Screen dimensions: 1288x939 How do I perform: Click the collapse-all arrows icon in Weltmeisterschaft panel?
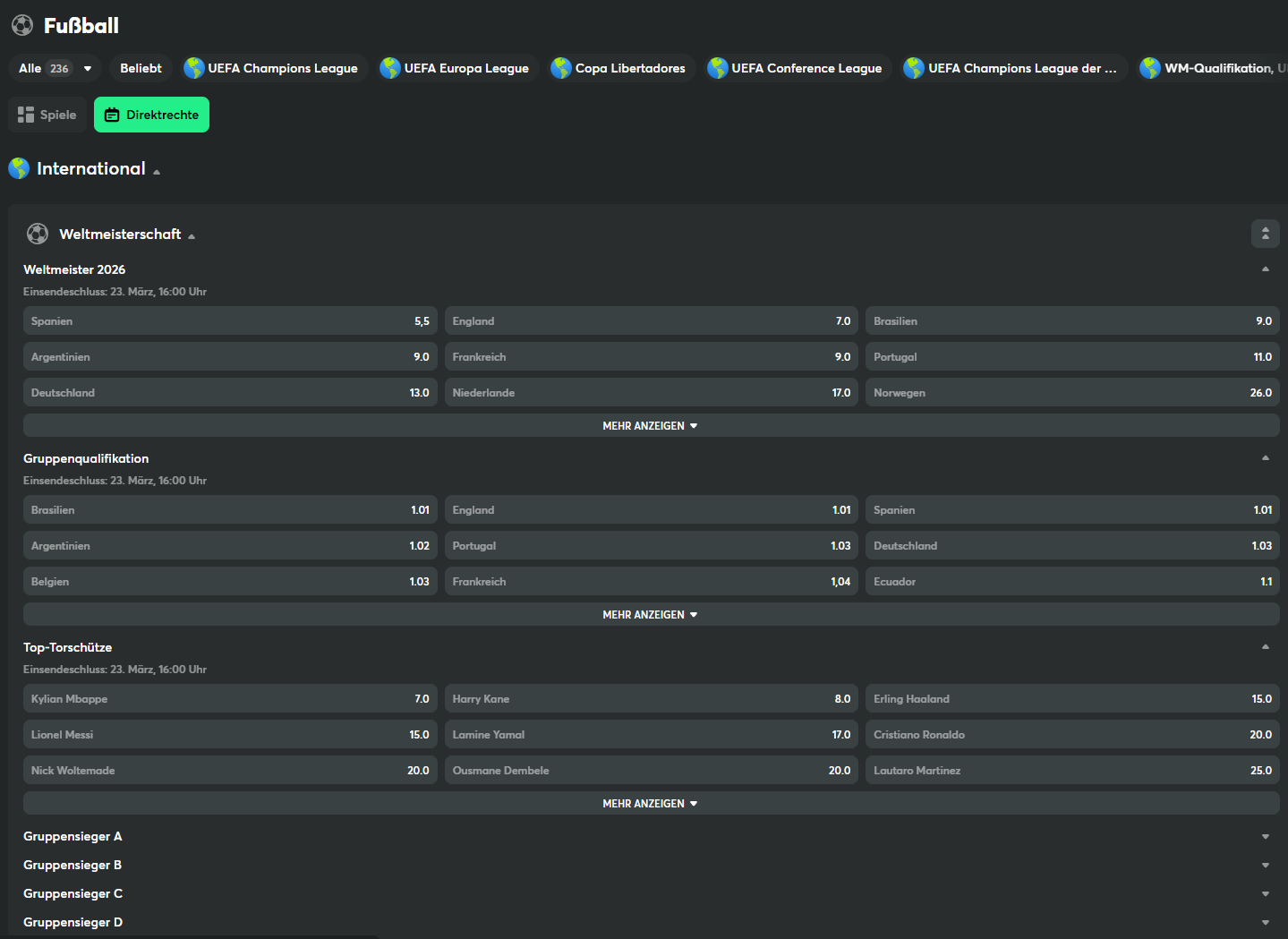point(1265,234)
